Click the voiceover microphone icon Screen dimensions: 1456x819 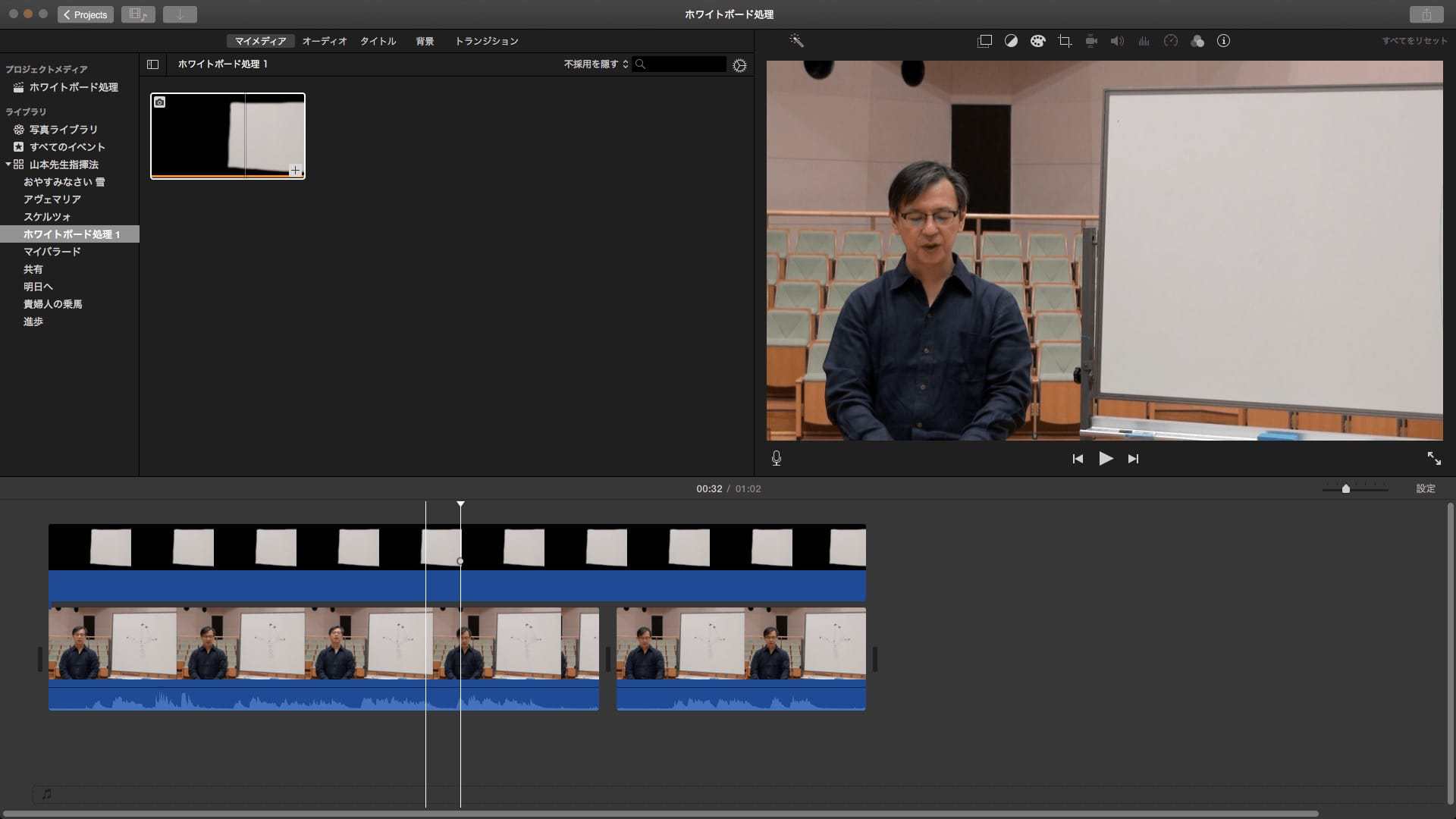click(x=777, y=458)
